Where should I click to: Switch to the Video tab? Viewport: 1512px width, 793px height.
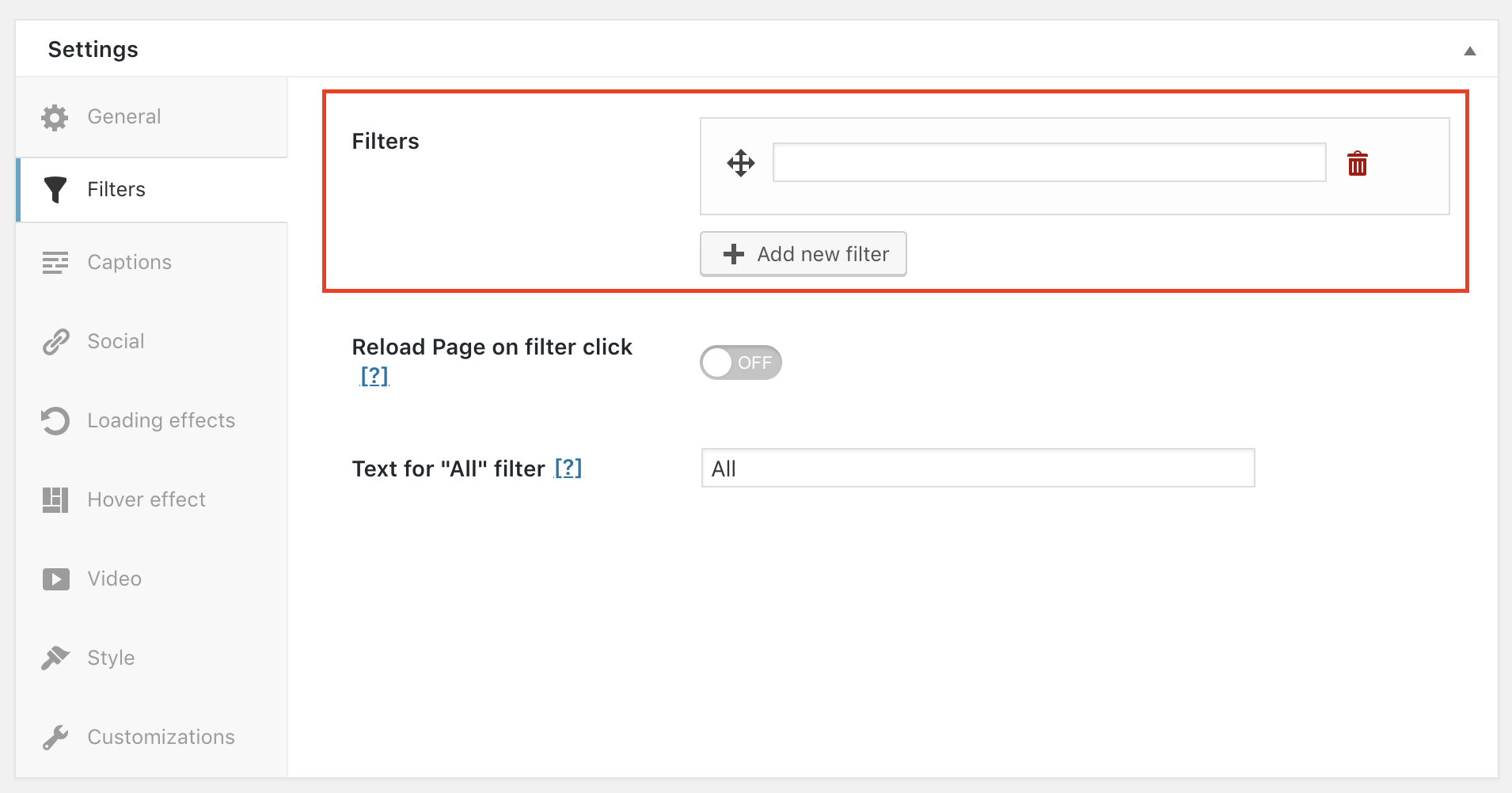point(151,579)
